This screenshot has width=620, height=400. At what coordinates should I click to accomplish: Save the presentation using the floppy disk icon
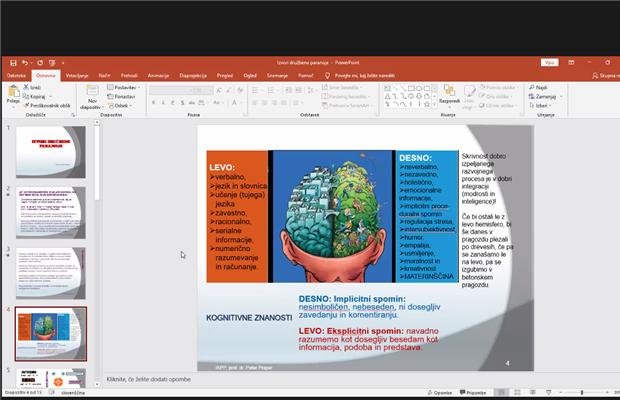(x=13, y=63)
